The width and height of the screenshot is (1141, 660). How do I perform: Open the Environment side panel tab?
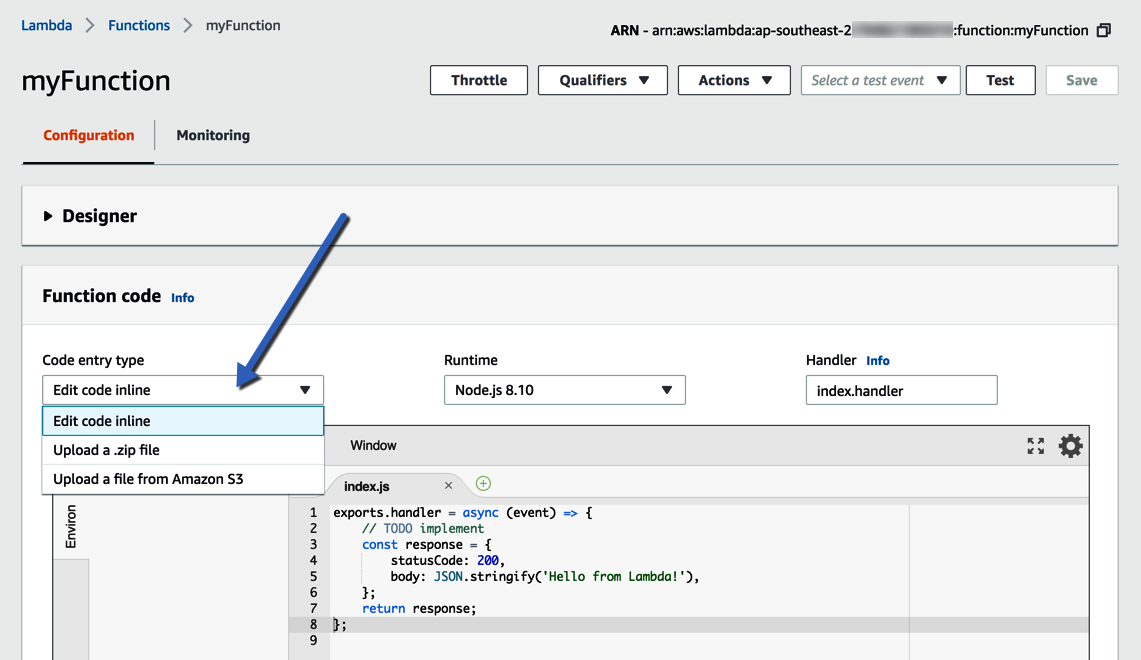point(70,527)
